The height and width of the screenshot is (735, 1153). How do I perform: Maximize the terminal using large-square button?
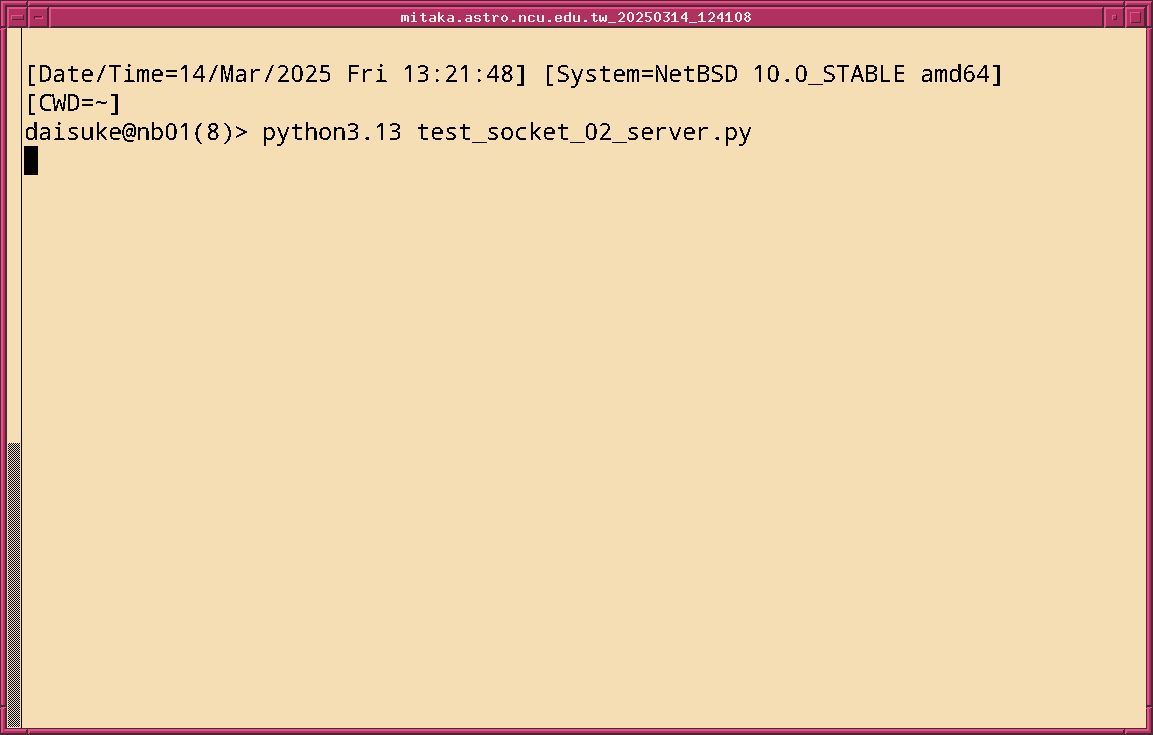point(1135,17)
